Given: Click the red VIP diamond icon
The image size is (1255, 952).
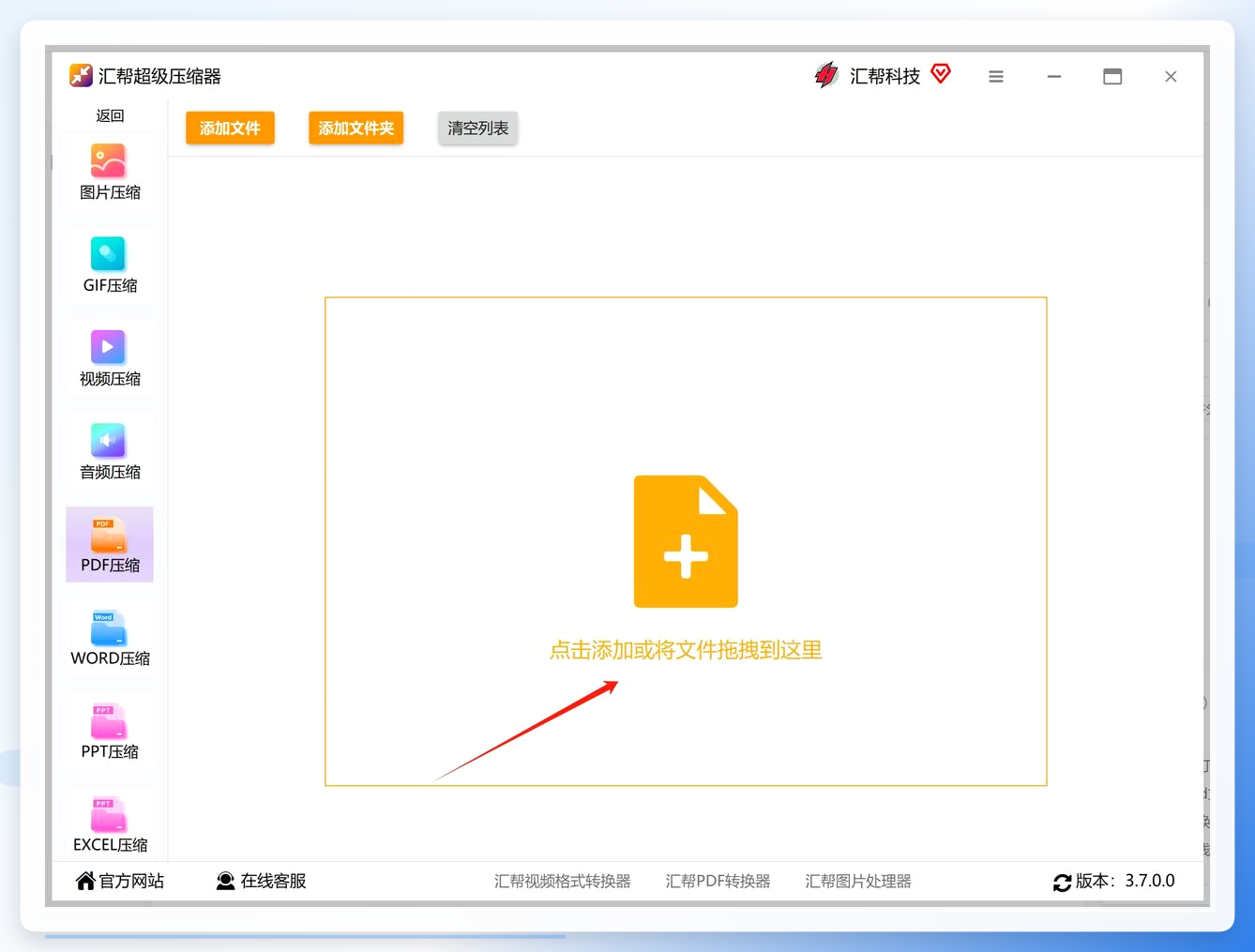Looking at the screenshot, I should [941, 73].
